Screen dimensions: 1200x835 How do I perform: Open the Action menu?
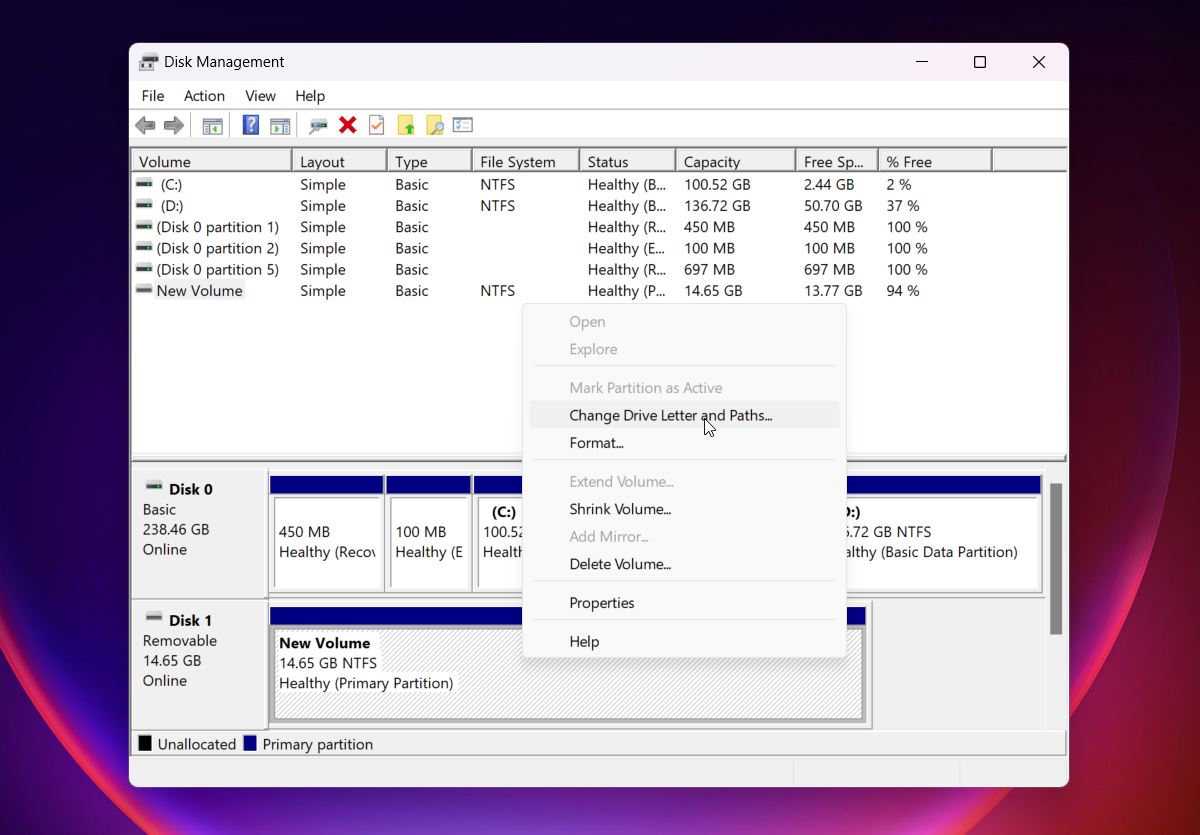(204, 96)
